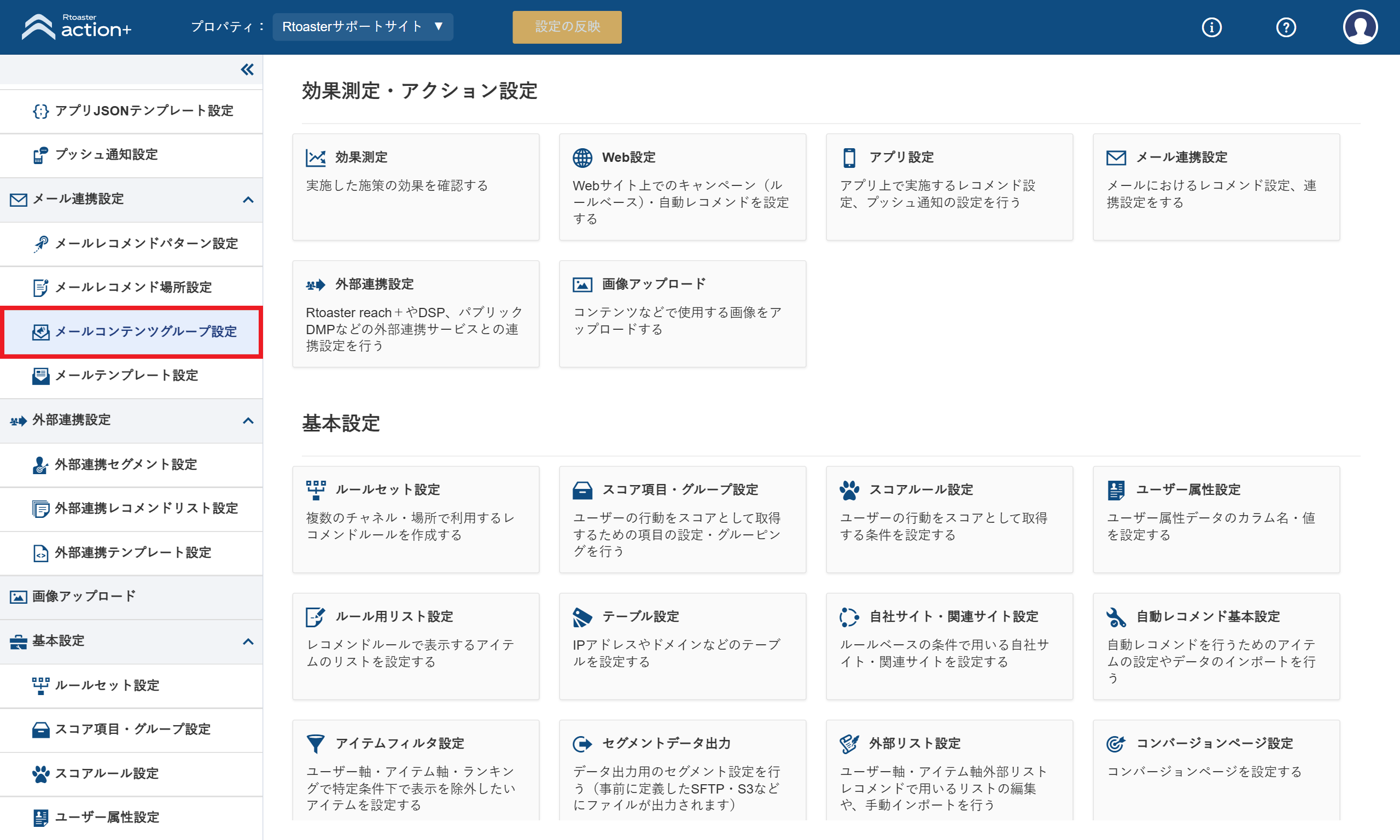Open the ルール用リスト設定 card
Image resolution: width=1400 pixels, height=840 pixels.
click(x=416, y=646)
